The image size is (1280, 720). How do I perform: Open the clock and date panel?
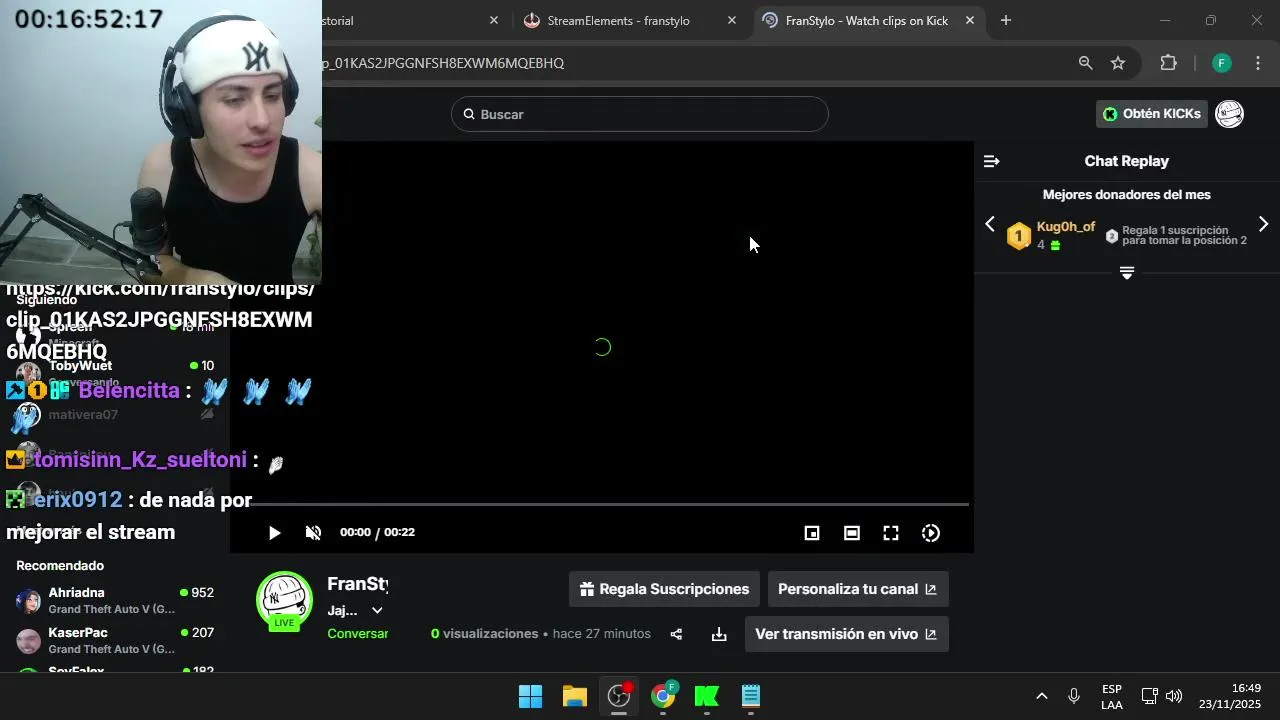click(x=1230, y=696)
